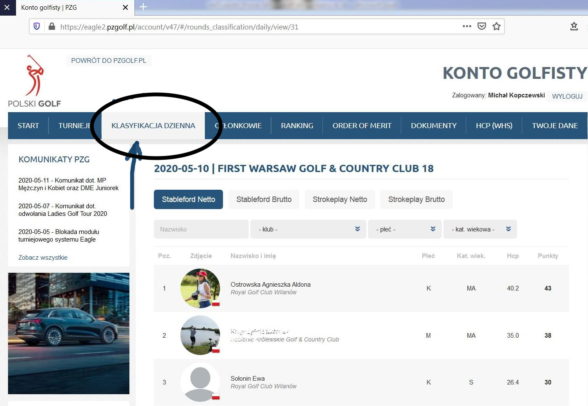Open the TURNIEJE menu item
This screenshot has width=588, height=406.
74,126
